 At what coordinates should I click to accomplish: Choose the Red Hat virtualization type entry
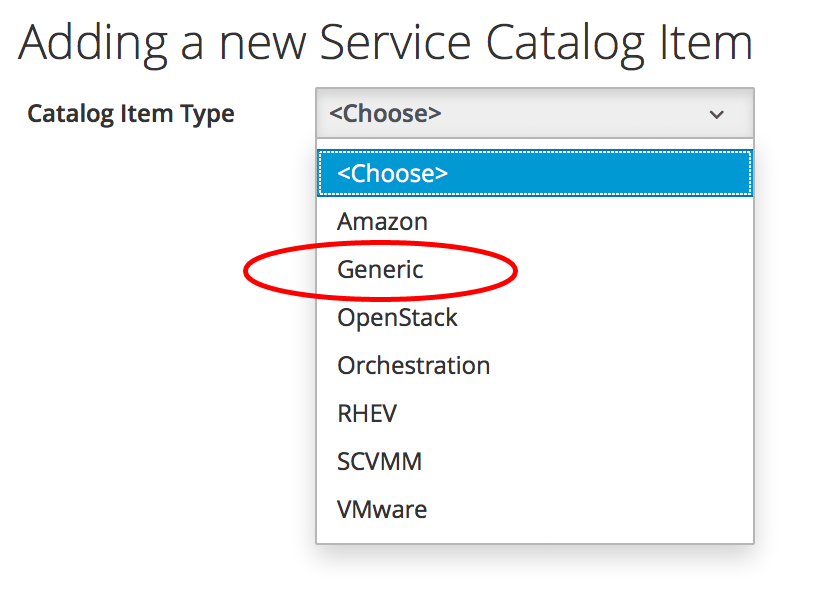point(367,413)
